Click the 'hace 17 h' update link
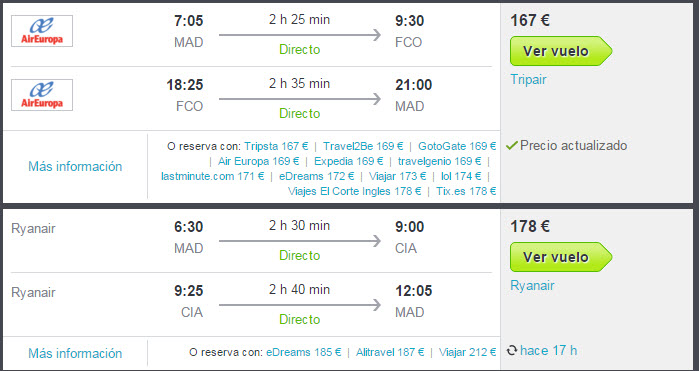The width and height of the screenshot is (699, 371). pyautogui.click(x=548, y=351)
